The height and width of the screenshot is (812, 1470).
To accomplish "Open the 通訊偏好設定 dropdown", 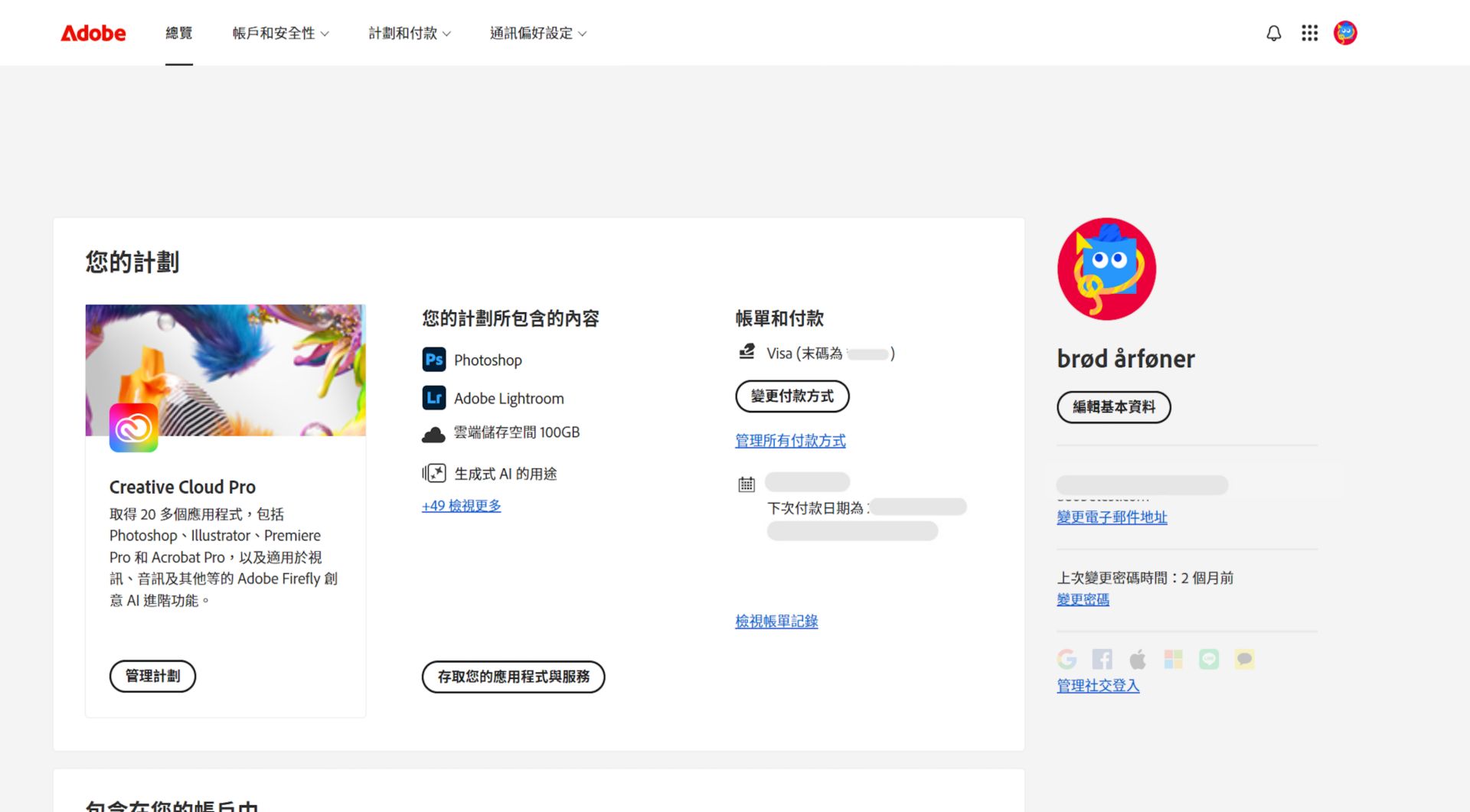I will tap(538, 33).
